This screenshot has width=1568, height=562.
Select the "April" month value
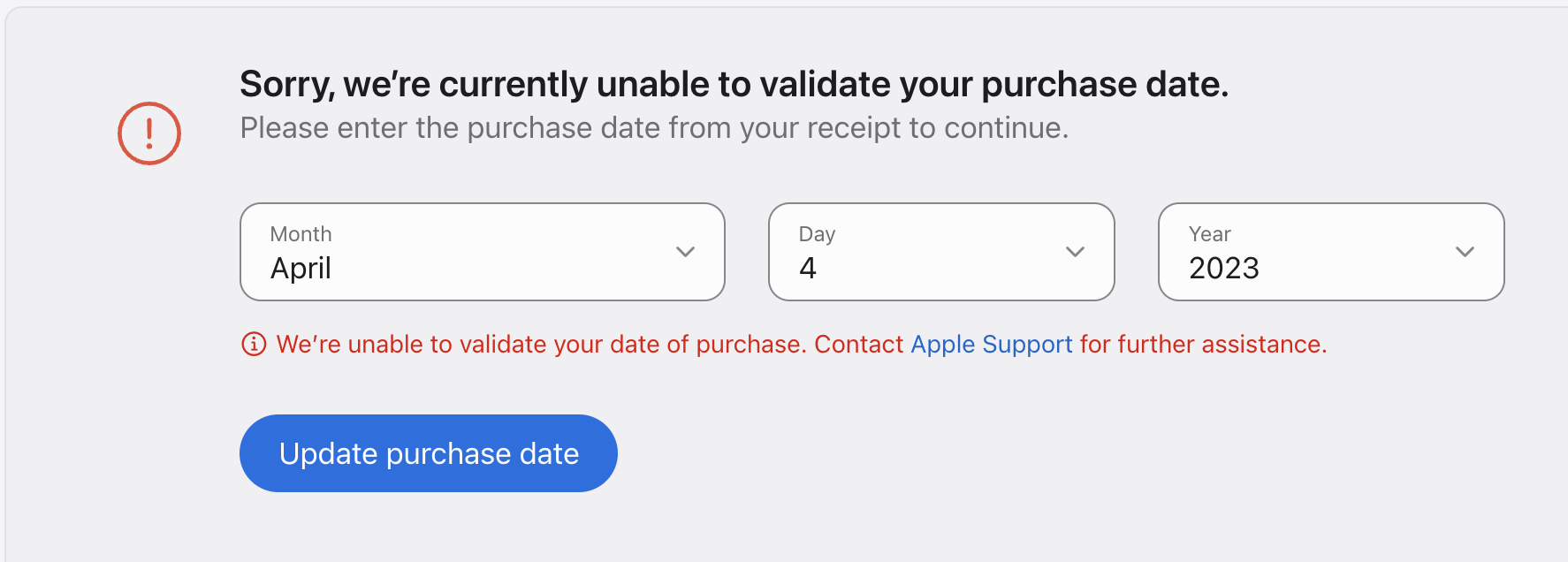coord(301,268)
